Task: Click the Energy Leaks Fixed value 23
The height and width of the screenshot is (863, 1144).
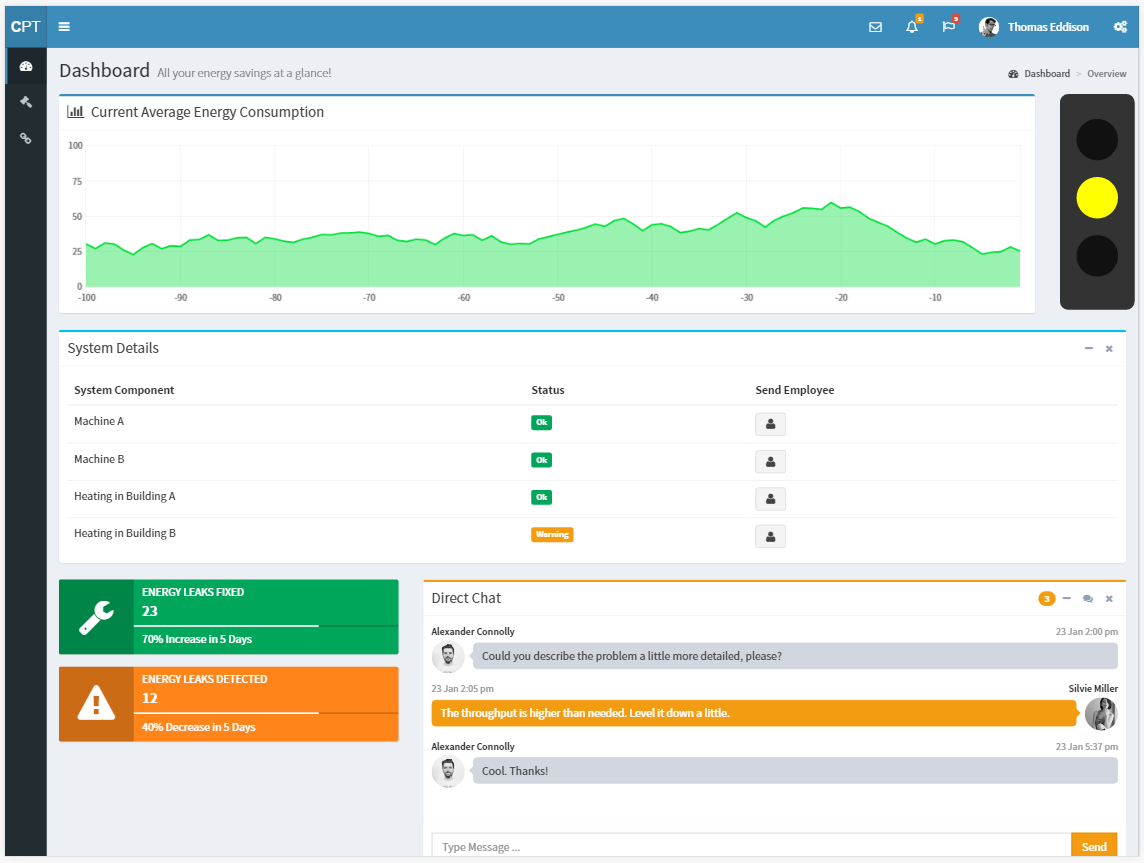Action: tap(150, 611)
